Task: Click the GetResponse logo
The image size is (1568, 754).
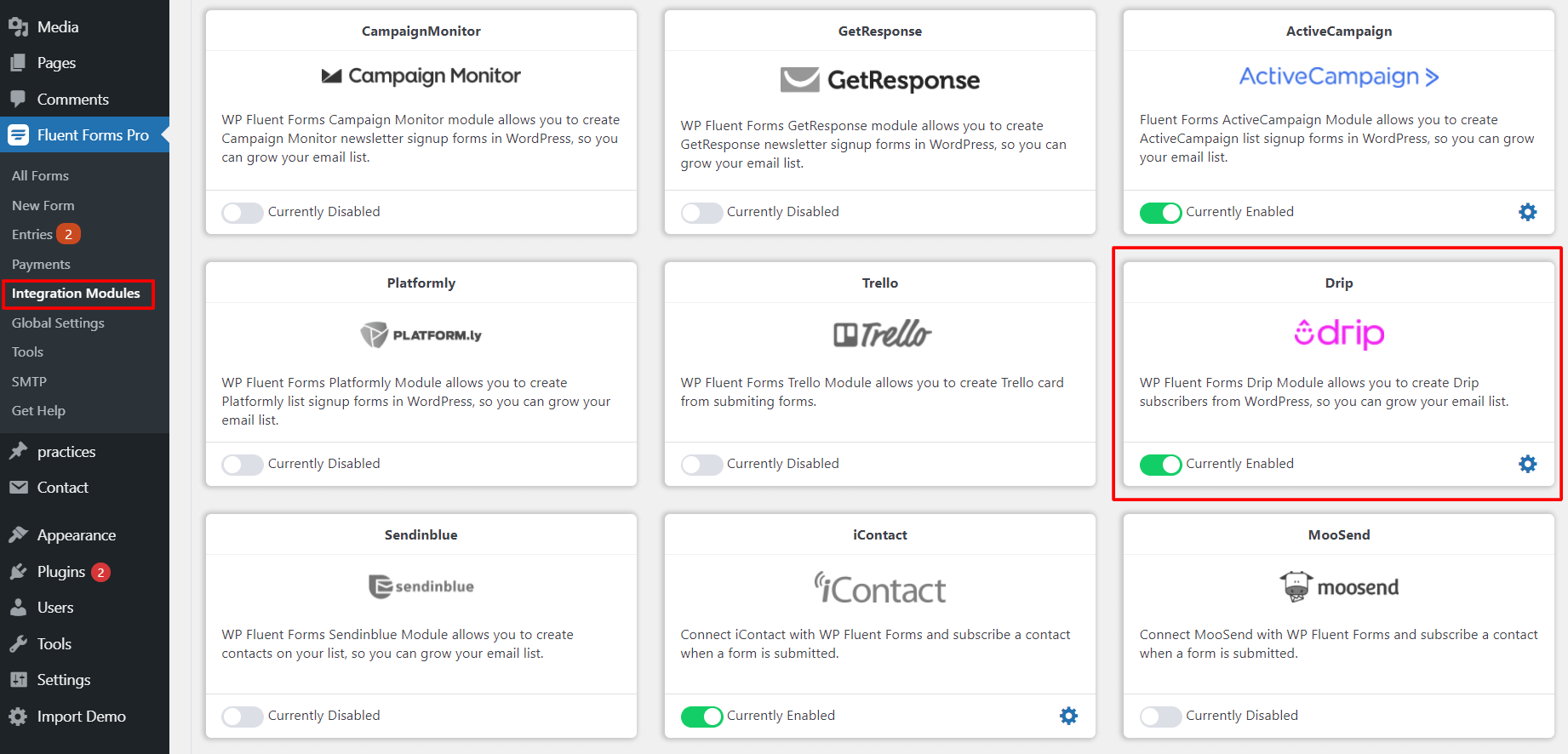Action: pyautogui.click(x=879, y=80)
